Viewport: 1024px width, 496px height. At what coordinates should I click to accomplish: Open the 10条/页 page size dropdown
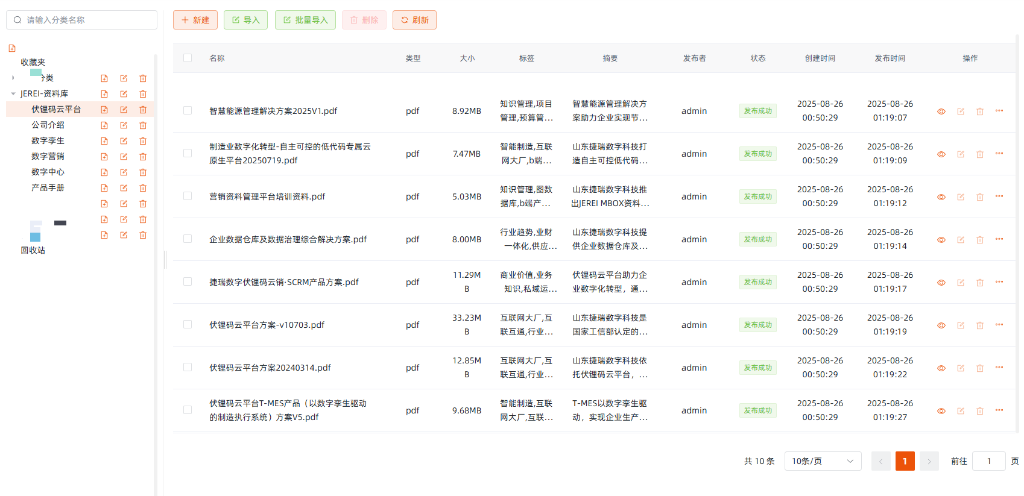pyautogui.click(x=822, y=461)
